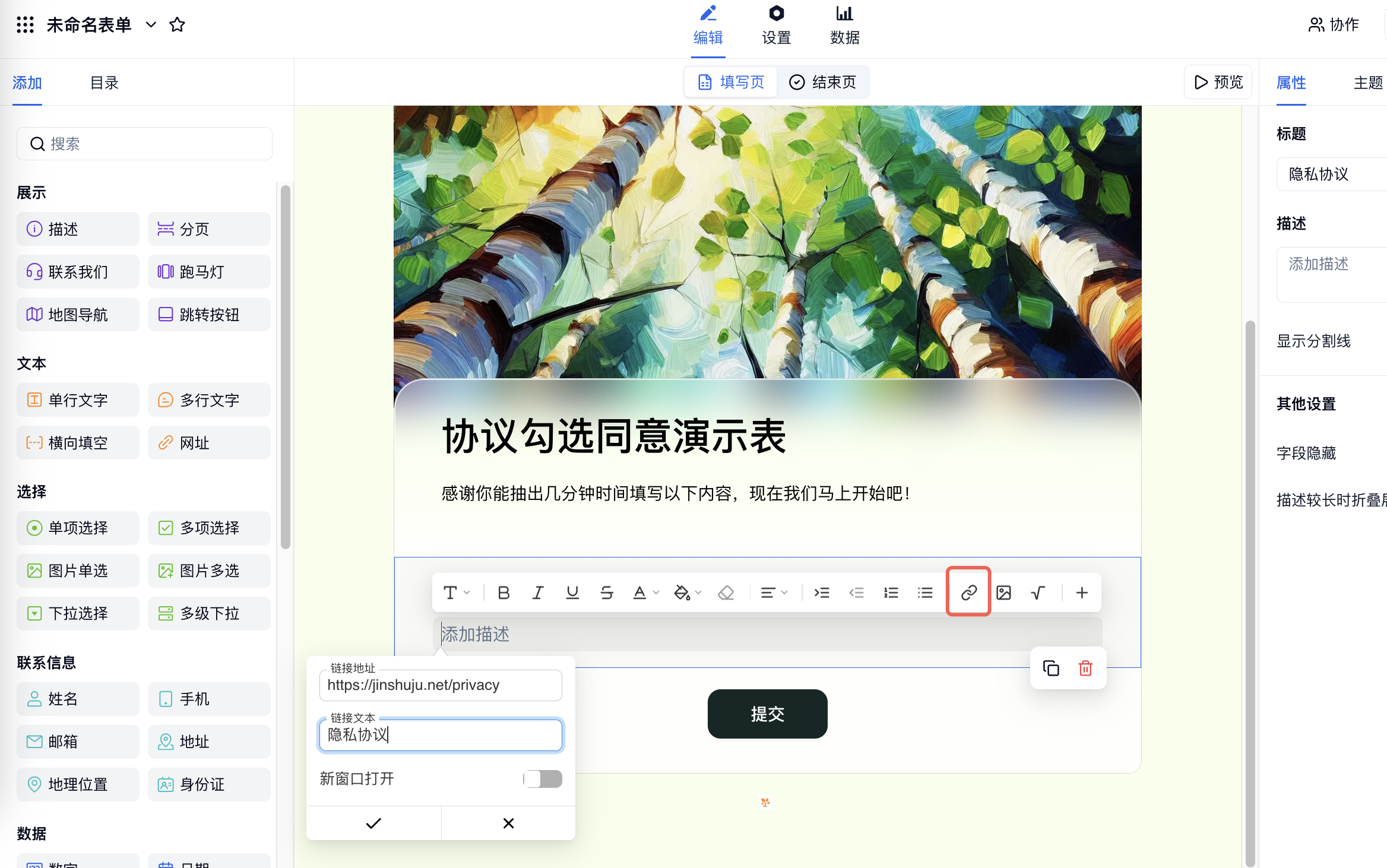Add a 手机 contact field
This screenshot has height=868, width=1387.
click(209, 699)
